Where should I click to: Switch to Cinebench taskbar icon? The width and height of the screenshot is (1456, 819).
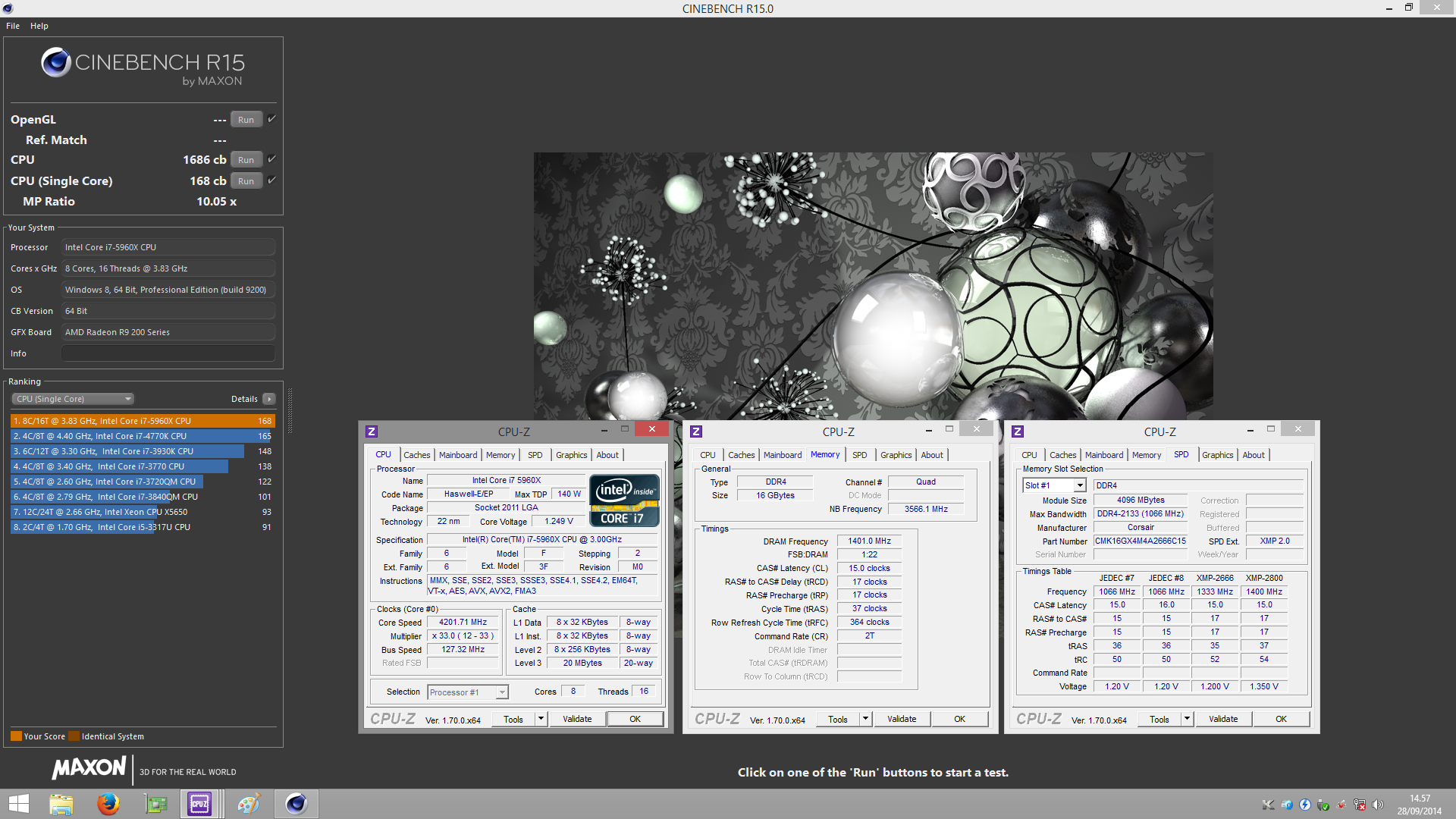click(x=296, y=804)
